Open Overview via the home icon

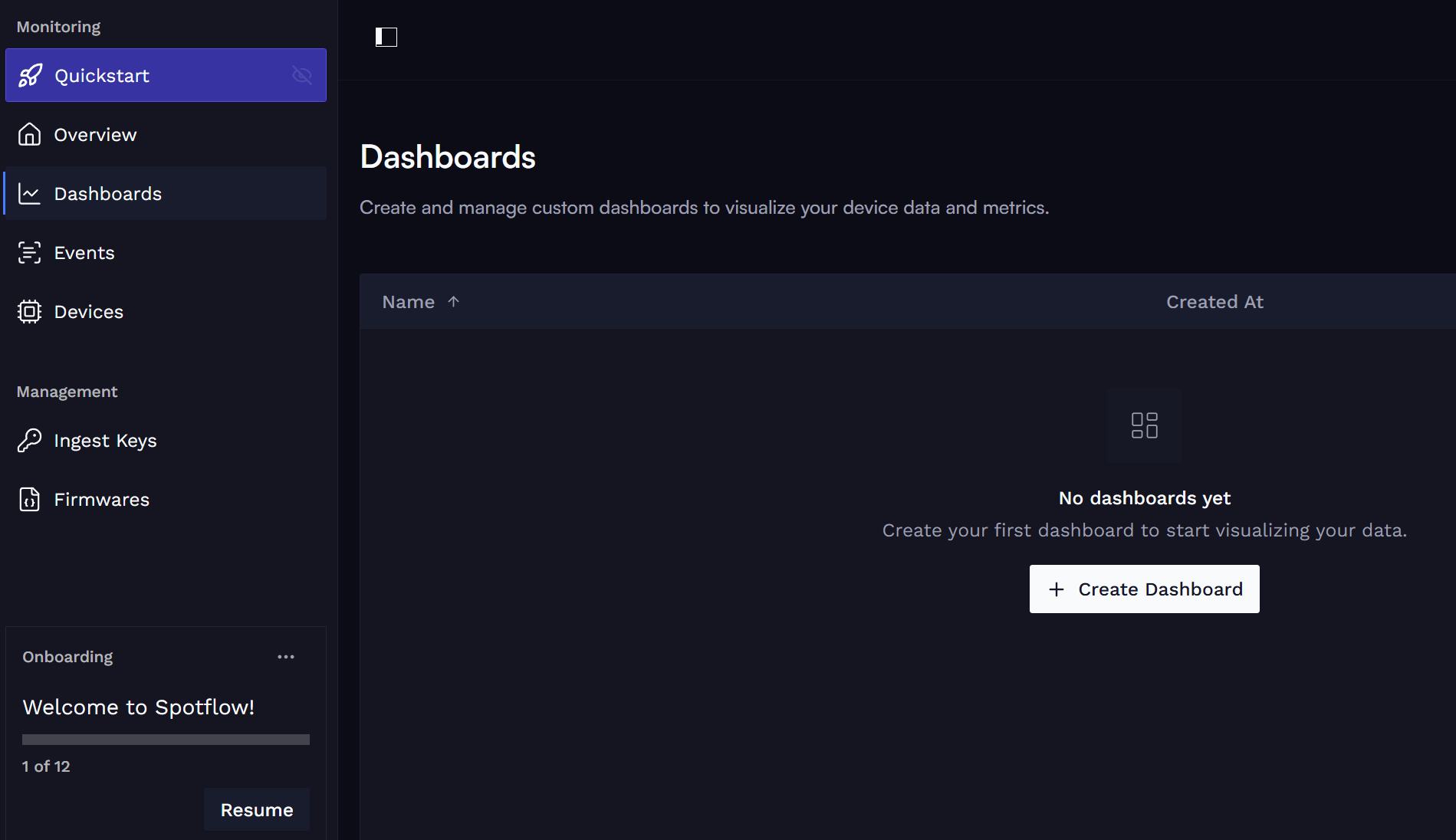pos(29,134)
